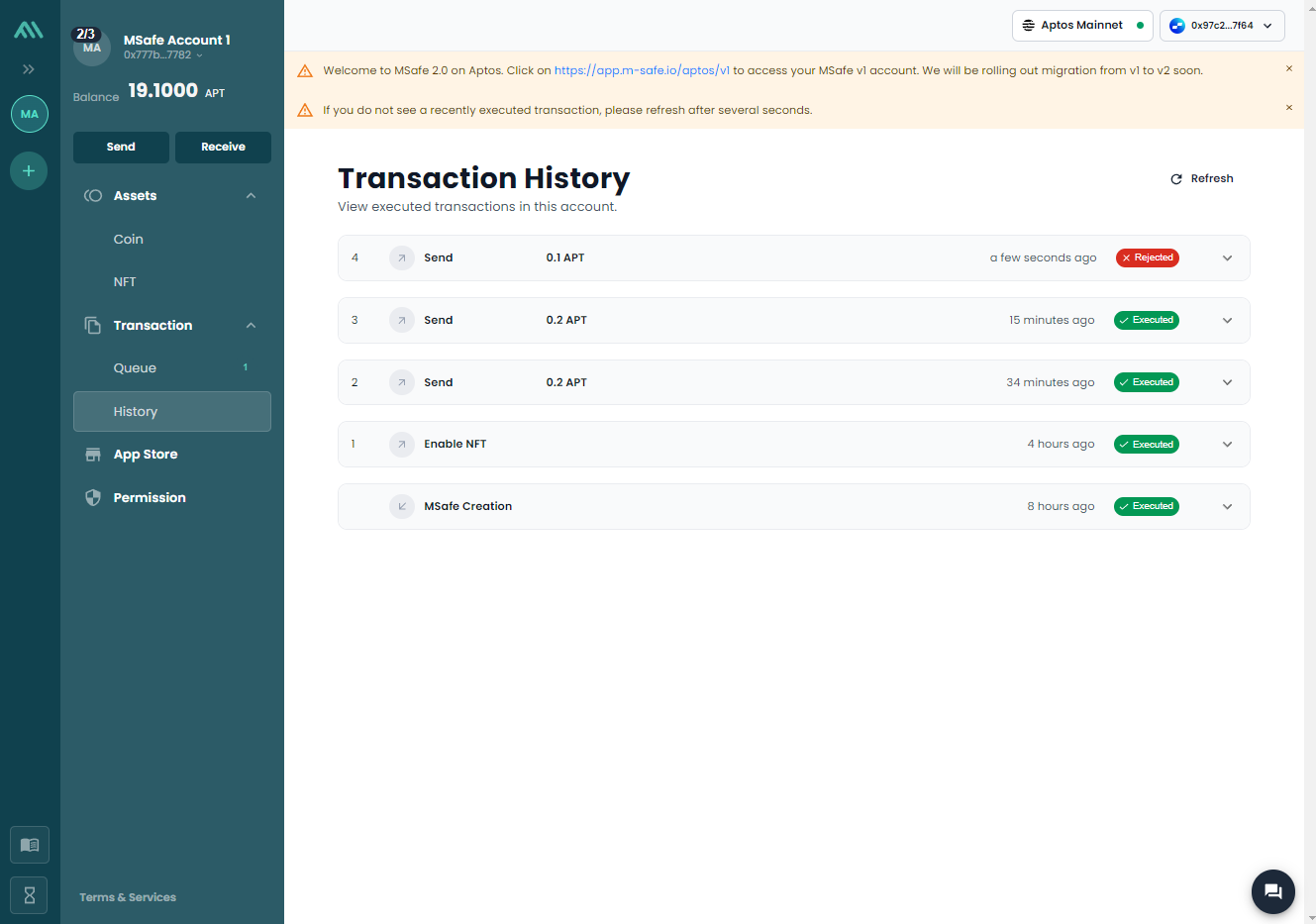Go to the transaction Queue page
The height and width of the screenshot is (924, 1316).
[135, 368]
